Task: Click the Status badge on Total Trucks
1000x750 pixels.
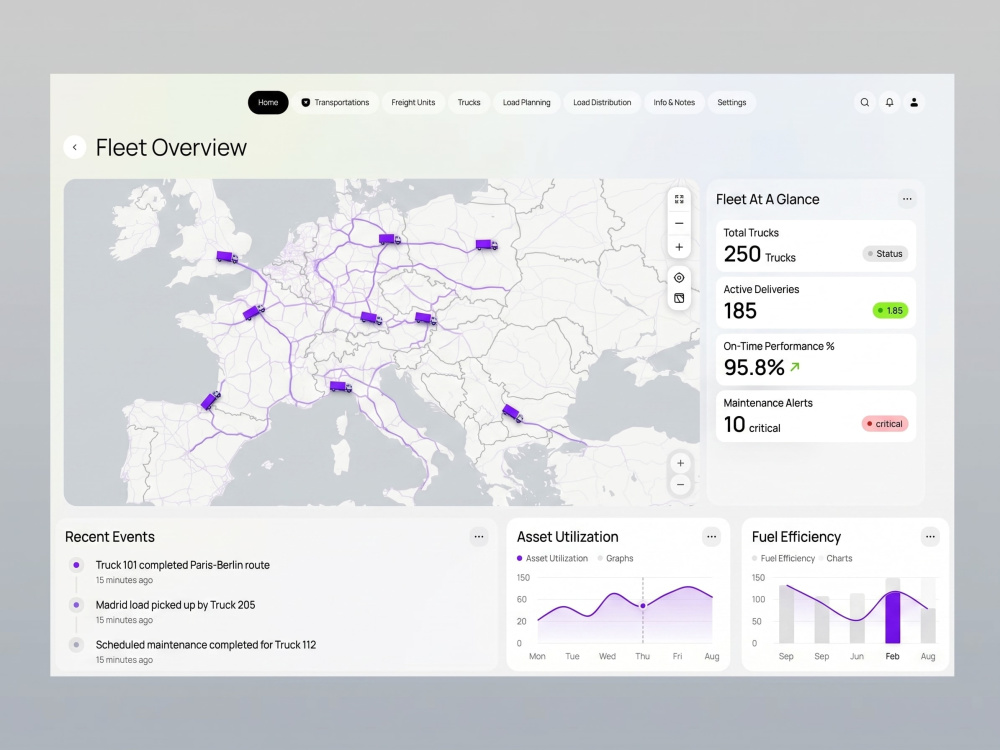Action: 885,254
